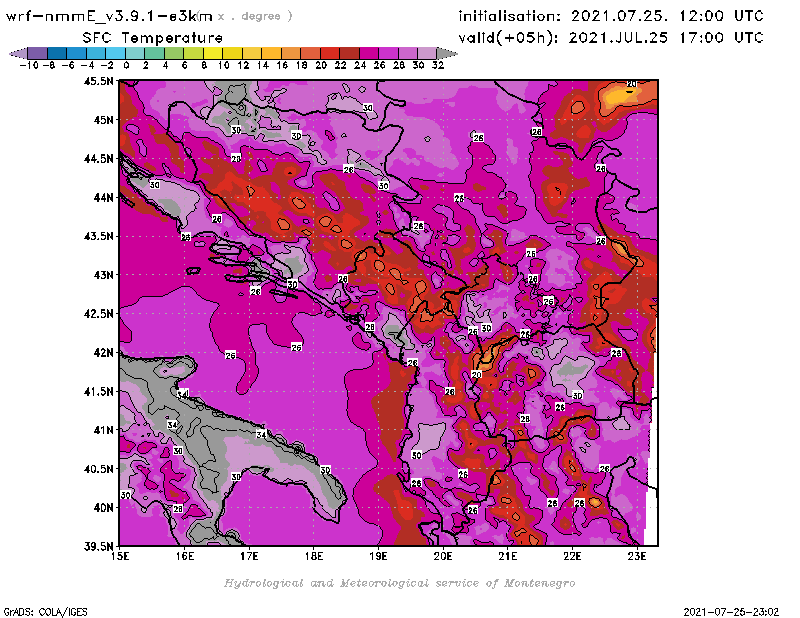
Task: Click the 23E longitude label
Action: click(x=637, y=556)
